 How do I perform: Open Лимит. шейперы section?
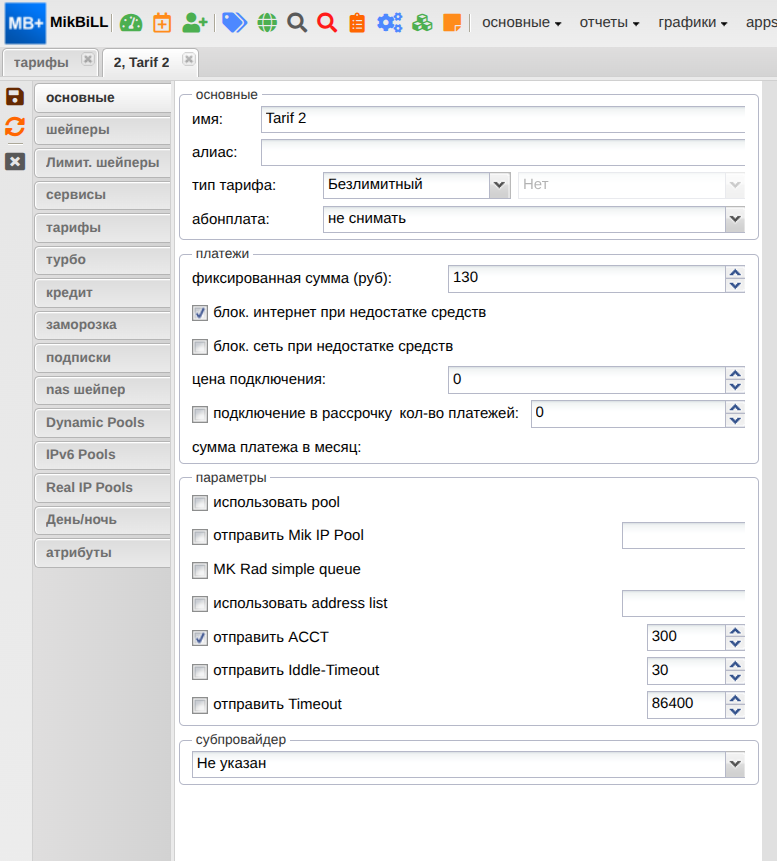coord(103,163)
